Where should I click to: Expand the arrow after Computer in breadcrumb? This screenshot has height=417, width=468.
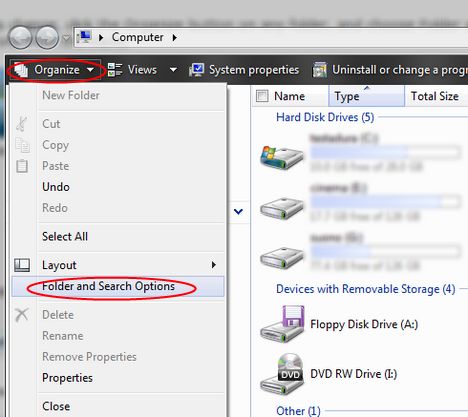174,37
